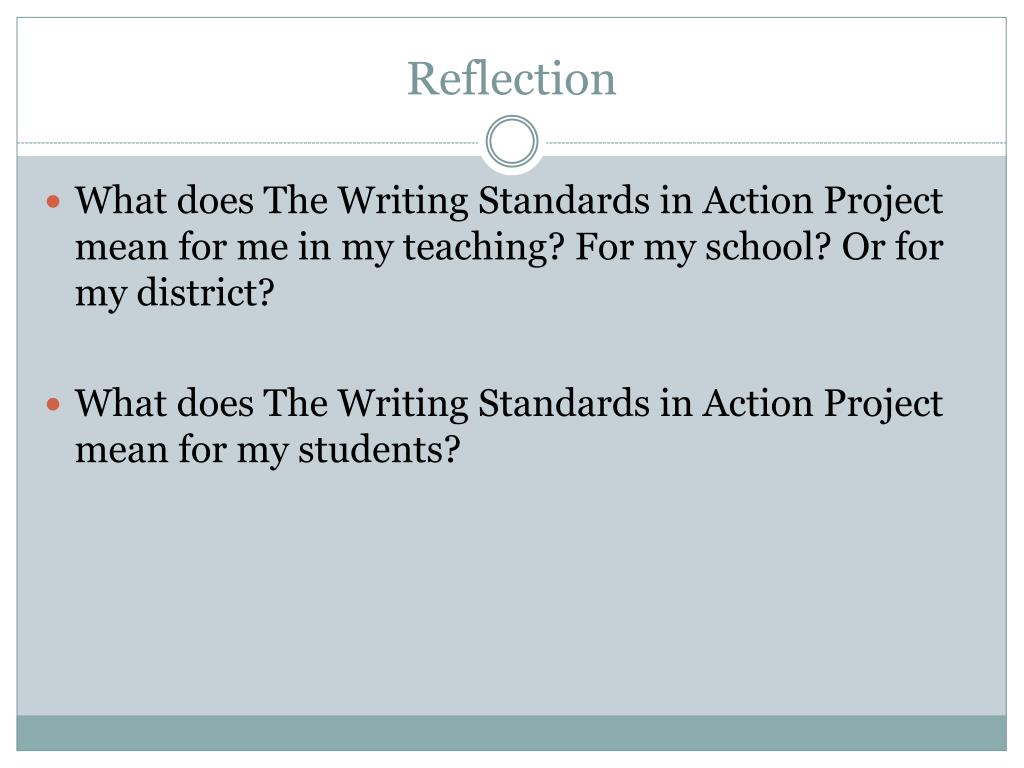Click 'Or for' at end of second line
The width and height of the screenshot is (1024, 768).
(892, 246)
